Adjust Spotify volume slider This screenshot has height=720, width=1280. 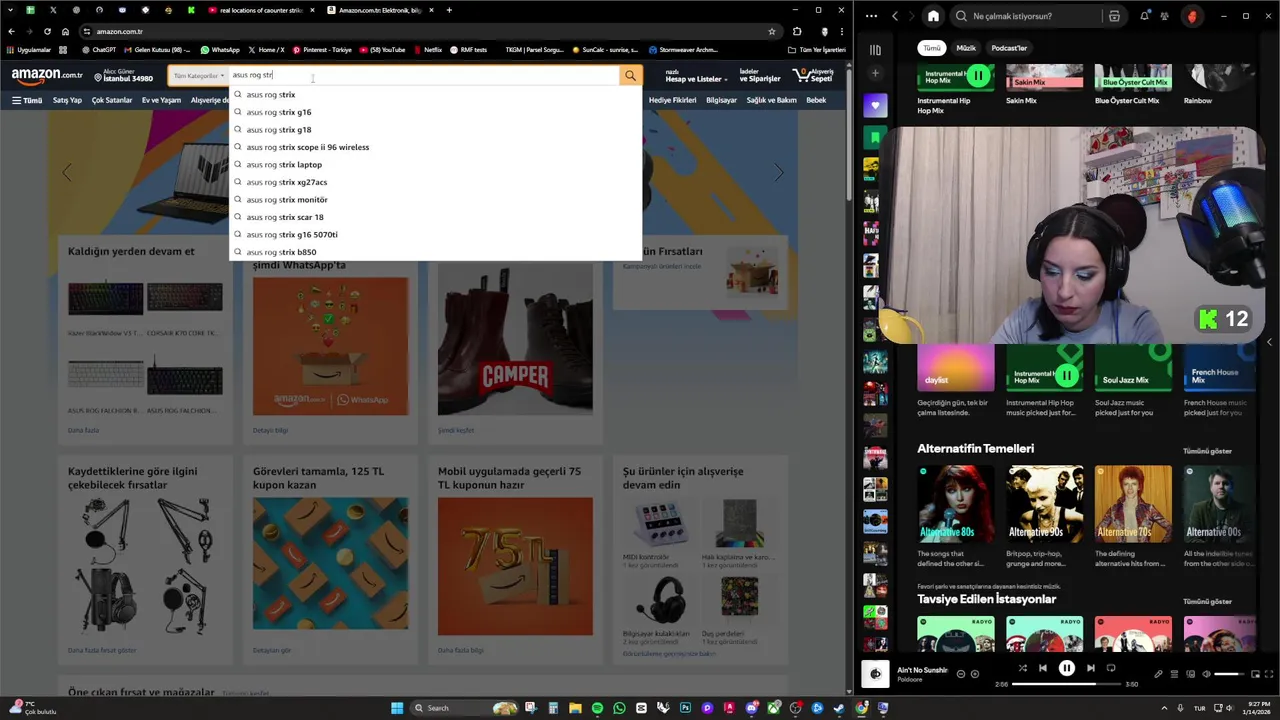pos(1228,674)
